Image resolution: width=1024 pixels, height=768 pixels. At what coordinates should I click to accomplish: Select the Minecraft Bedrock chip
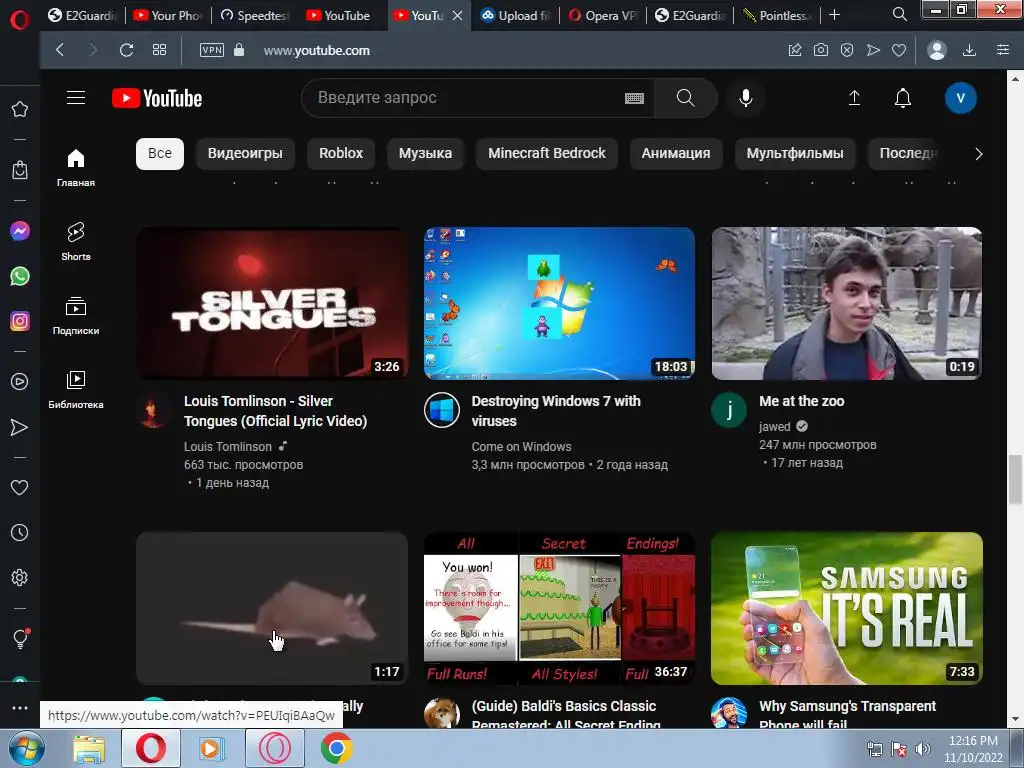pos(547,153)
